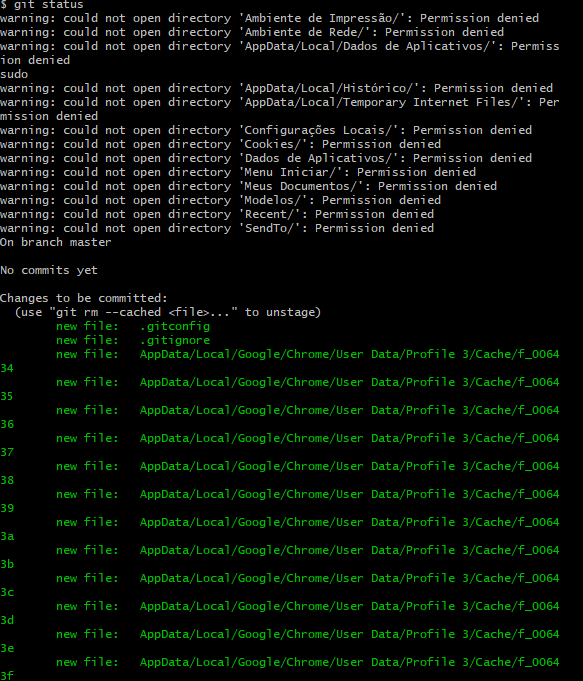This screenshot has width=583, height=681.
Task: Click the 'git status' command text
Action: pos(49,5)
